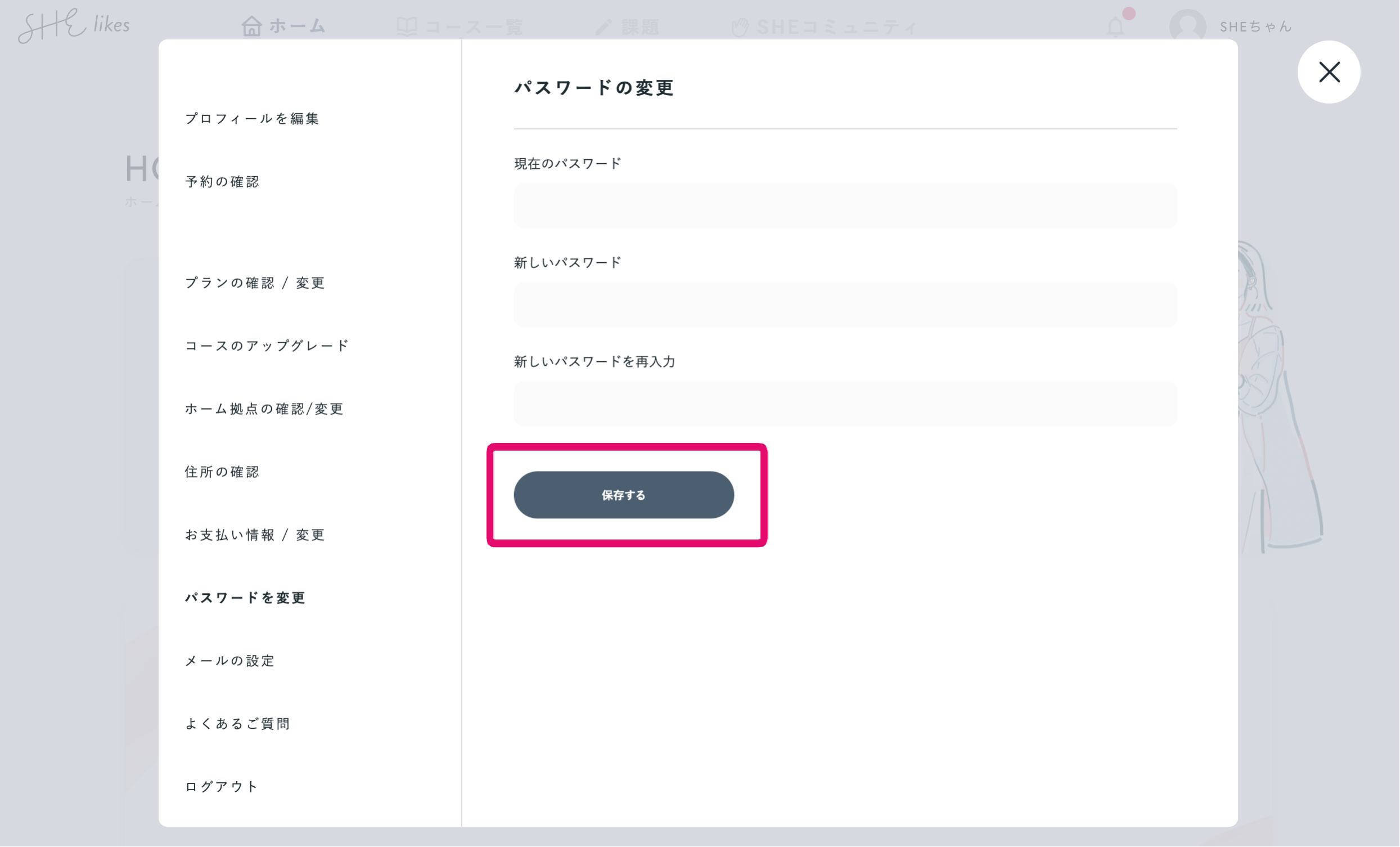The height and width of the screenshot is (847, 1400).
Task: Close the settings modal with X
Action: [x=1329, y=72]
